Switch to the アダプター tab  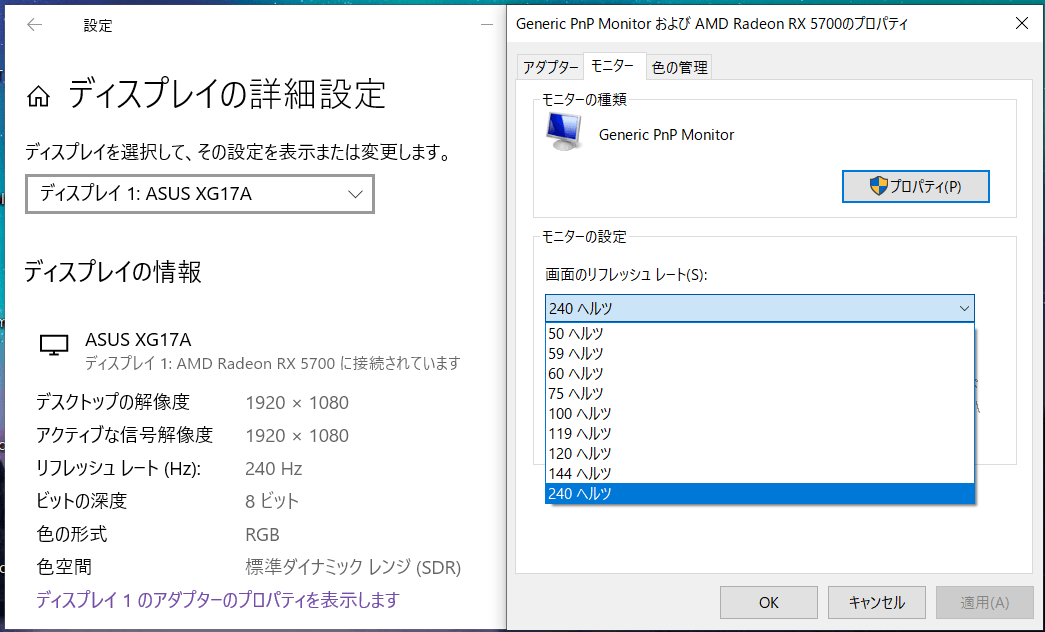point(550,67)
